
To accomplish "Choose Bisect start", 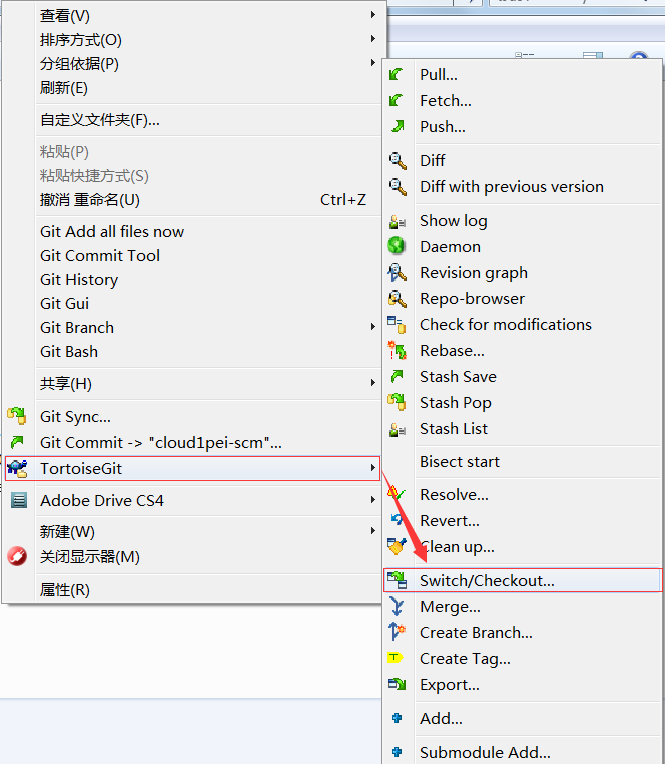I will click(522, 461).
